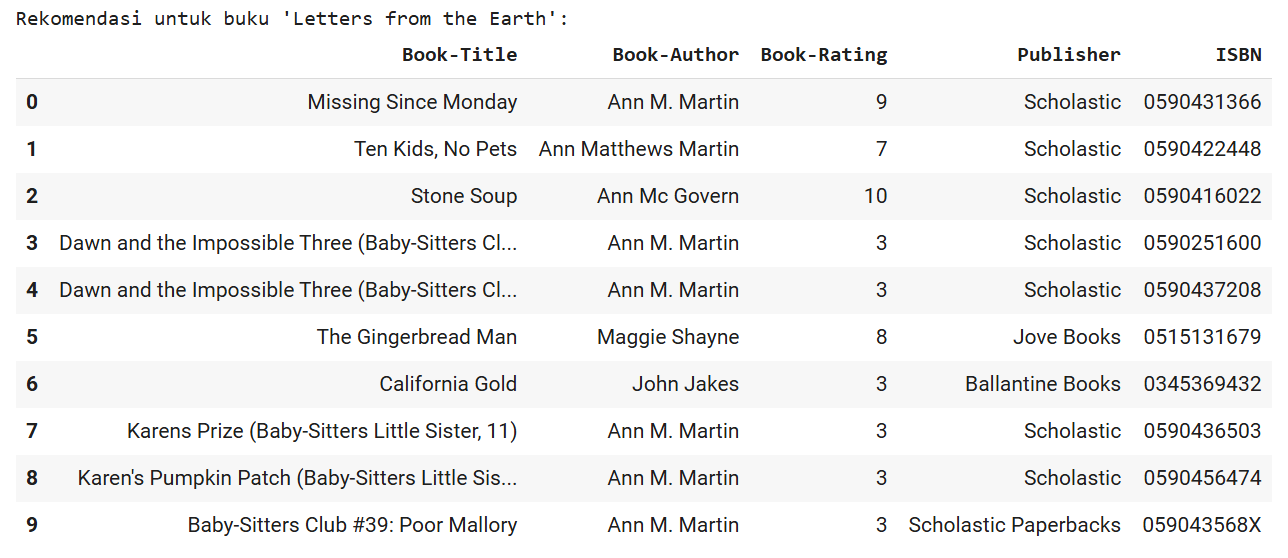Select the 'California Gold' title cell
The height and width of the screenshot is (558, 1288).
tap(448, 384)
